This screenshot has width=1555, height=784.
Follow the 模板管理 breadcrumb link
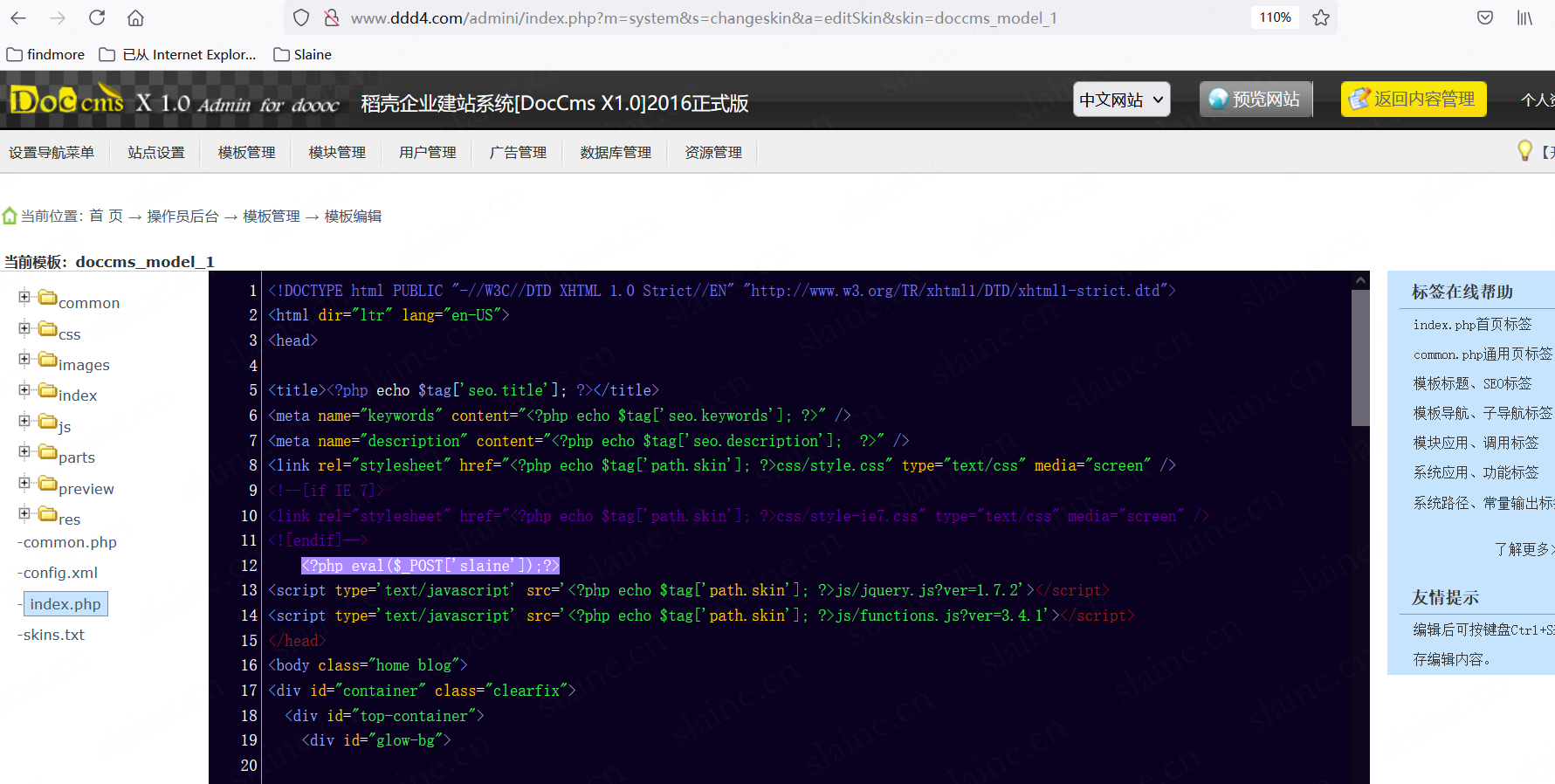272,216
